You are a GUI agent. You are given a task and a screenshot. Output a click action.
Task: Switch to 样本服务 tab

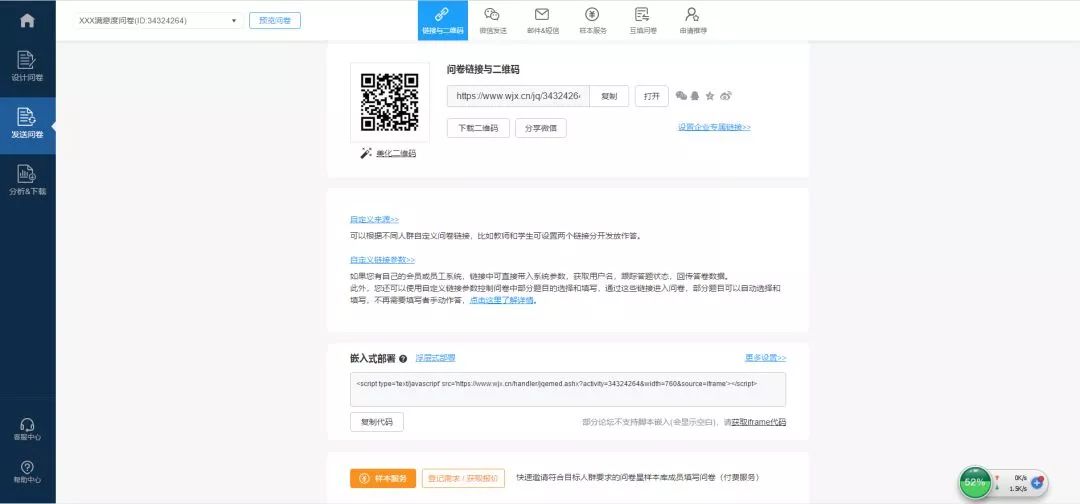coord(592,21)
